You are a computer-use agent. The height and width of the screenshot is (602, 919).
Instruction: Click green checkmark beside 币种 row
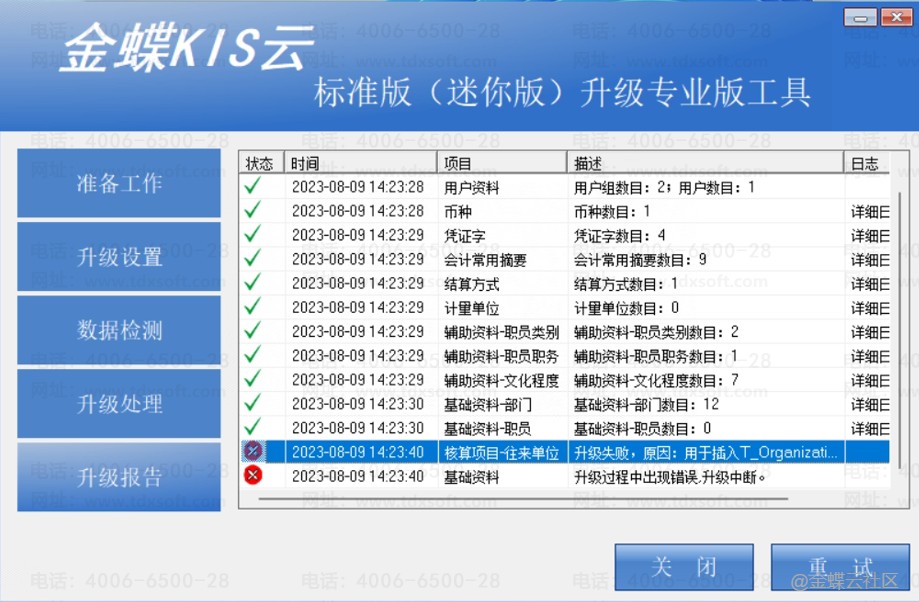click(252, 211)
